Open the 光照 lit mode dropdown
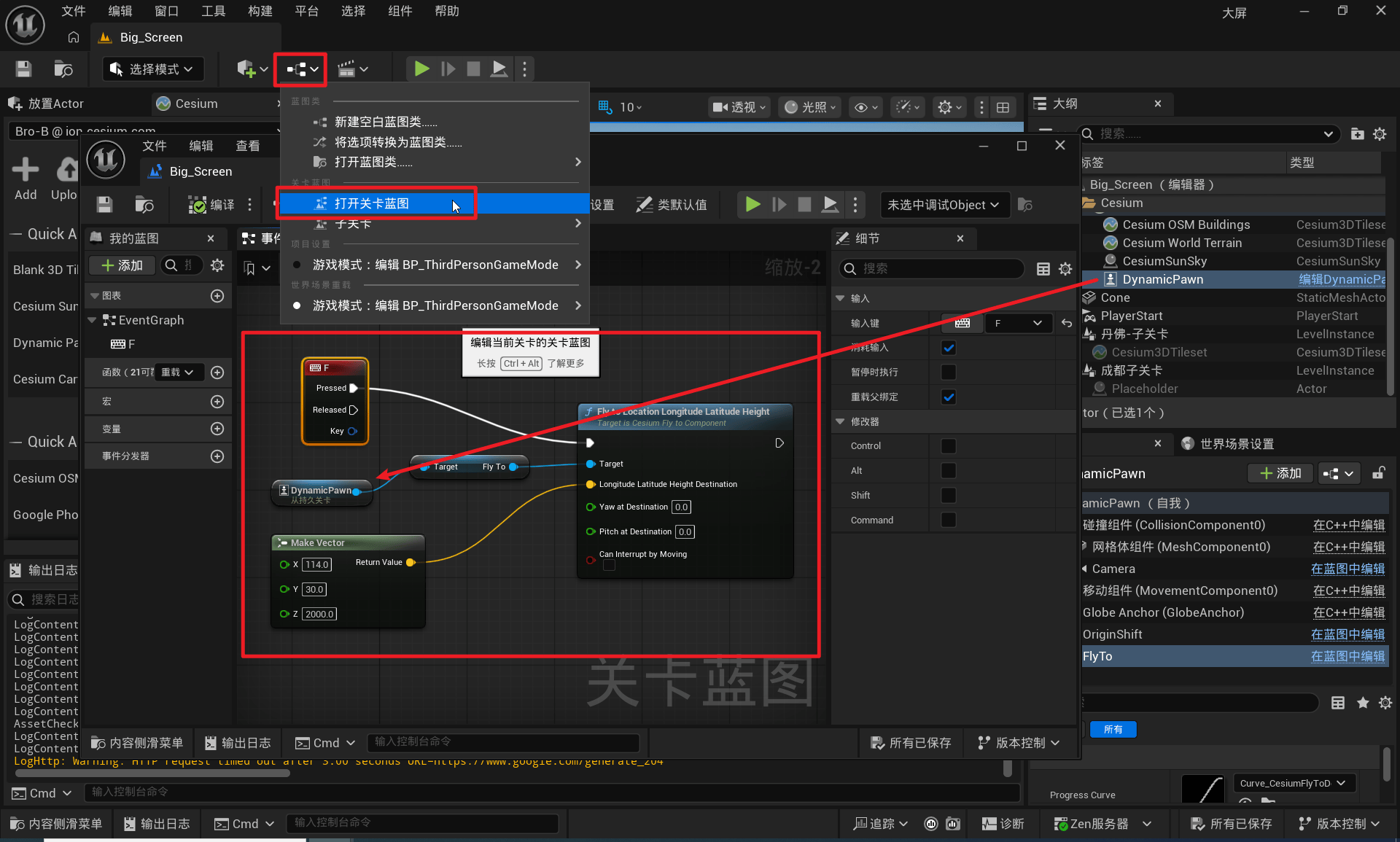This screenshot has height=842, width=1400. coord(811,107)
